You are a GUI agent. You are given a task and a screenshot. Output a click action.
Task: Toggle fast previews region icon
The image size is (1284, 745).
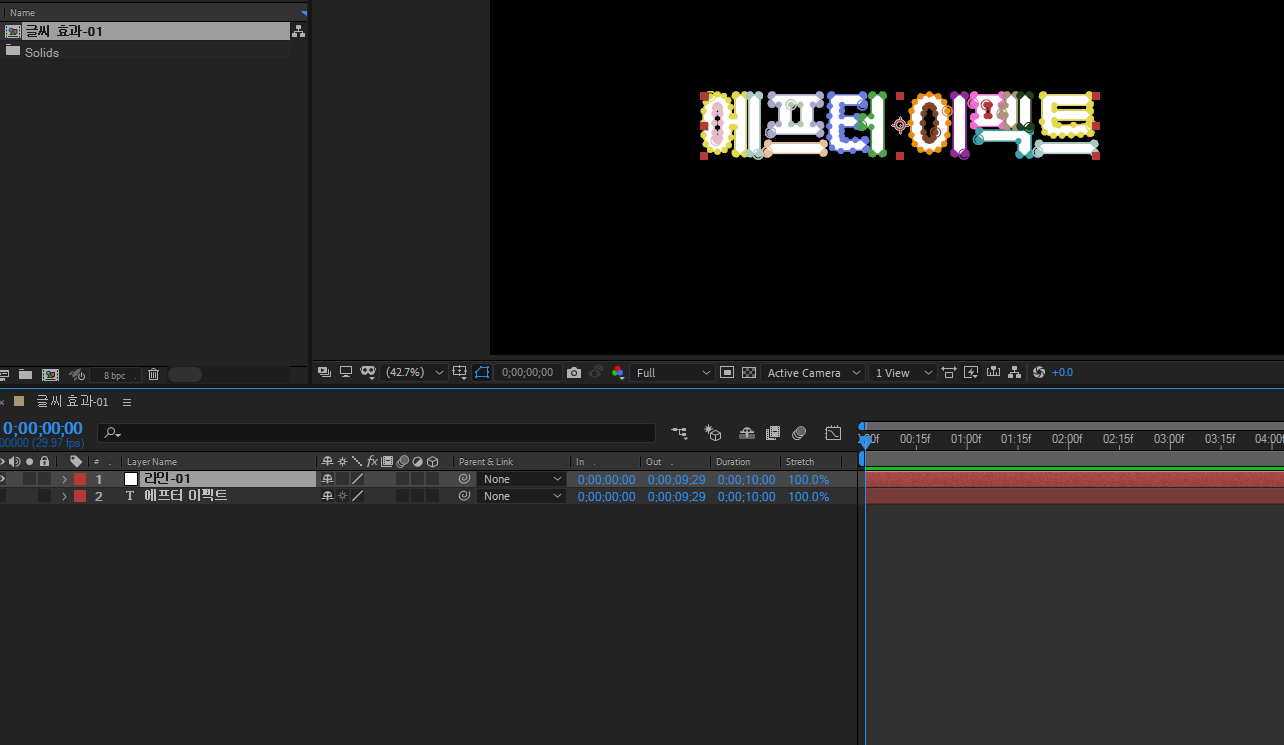click(727, 372)
